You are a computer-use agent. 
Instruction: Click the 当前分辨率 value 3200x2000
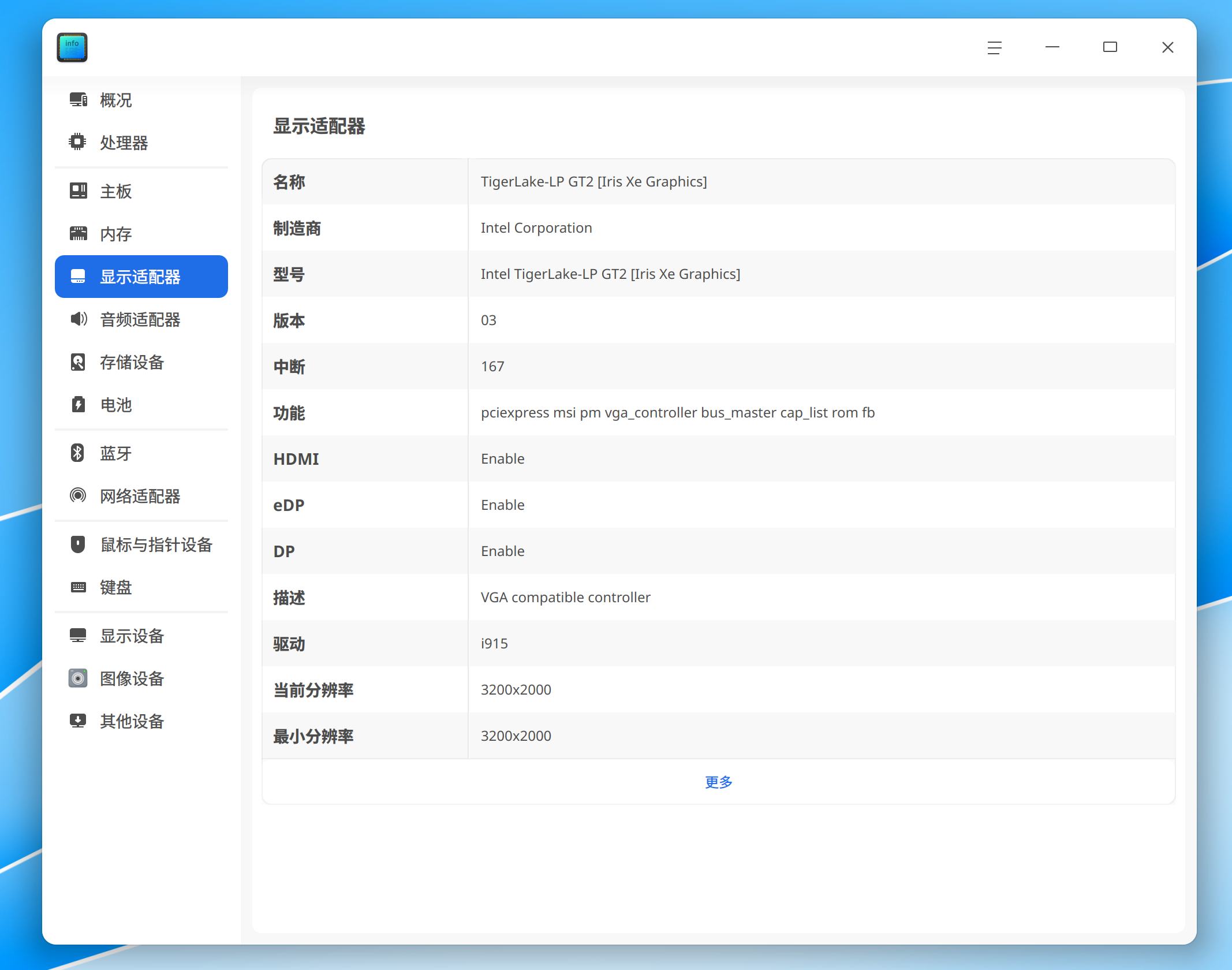click(x=516, y=689)
